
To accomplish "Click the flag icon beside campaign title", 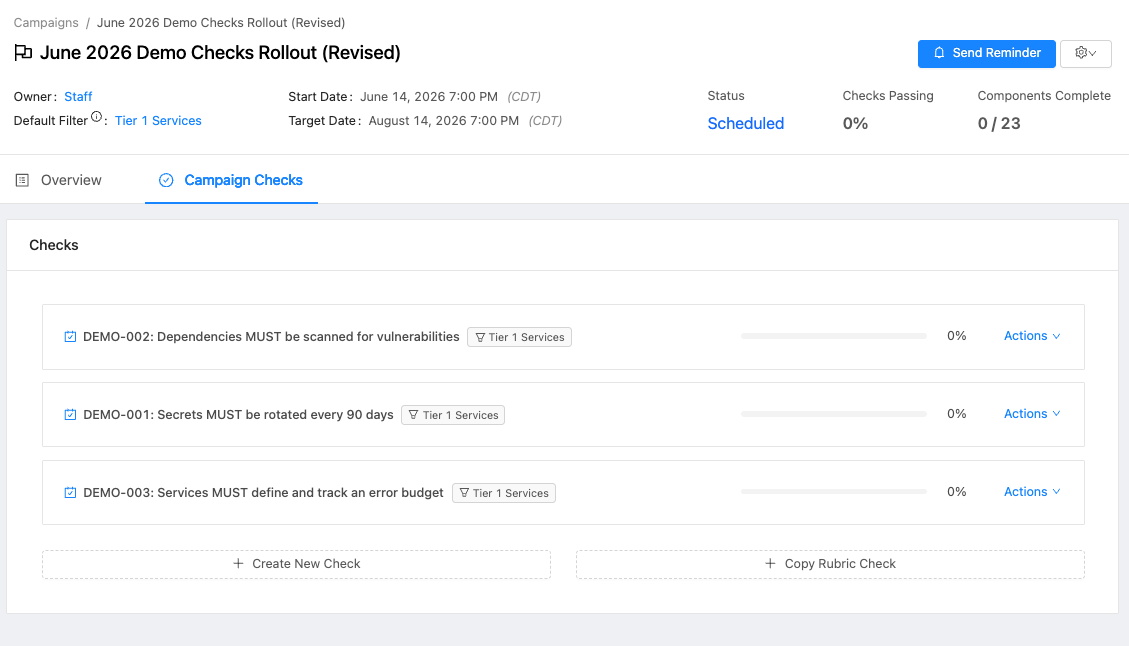I will tap(23, 53).
